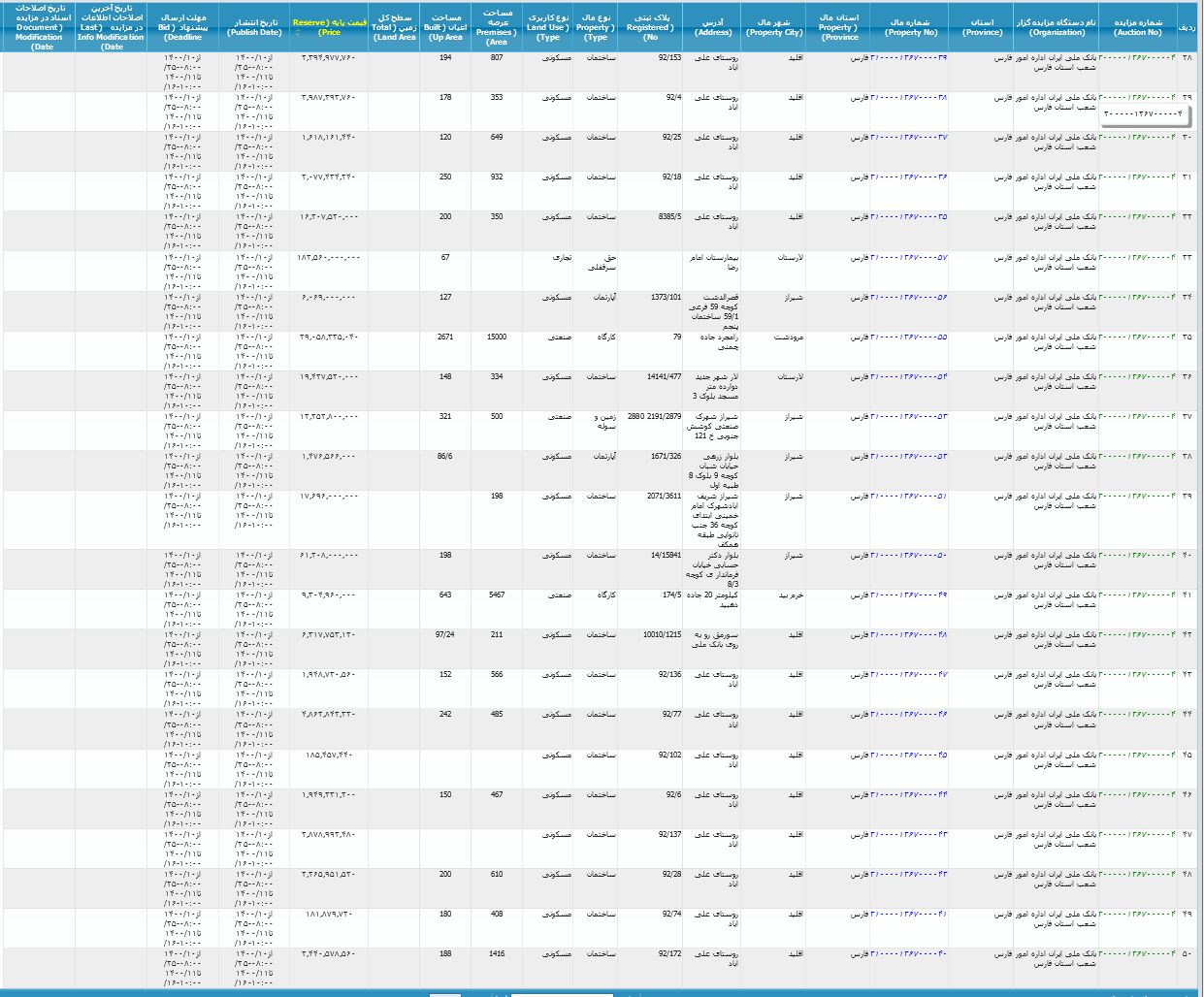This screenshot has height=997, width=1204.
Task: Select the Property City column header
Action: pos(773,27)
